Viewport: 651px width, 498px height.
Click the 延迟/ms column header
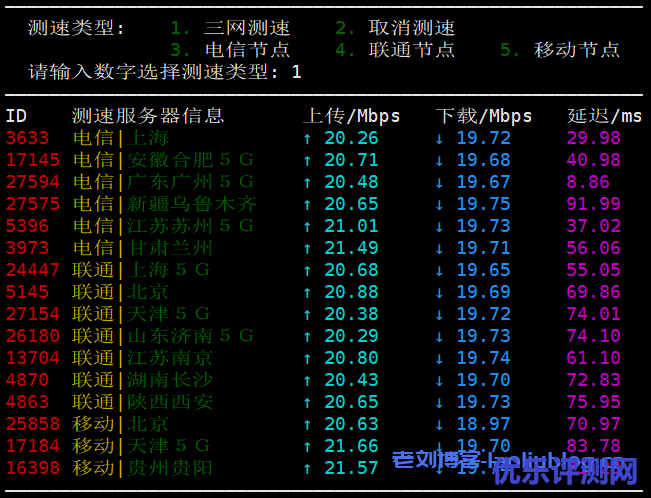click(604, 116)
